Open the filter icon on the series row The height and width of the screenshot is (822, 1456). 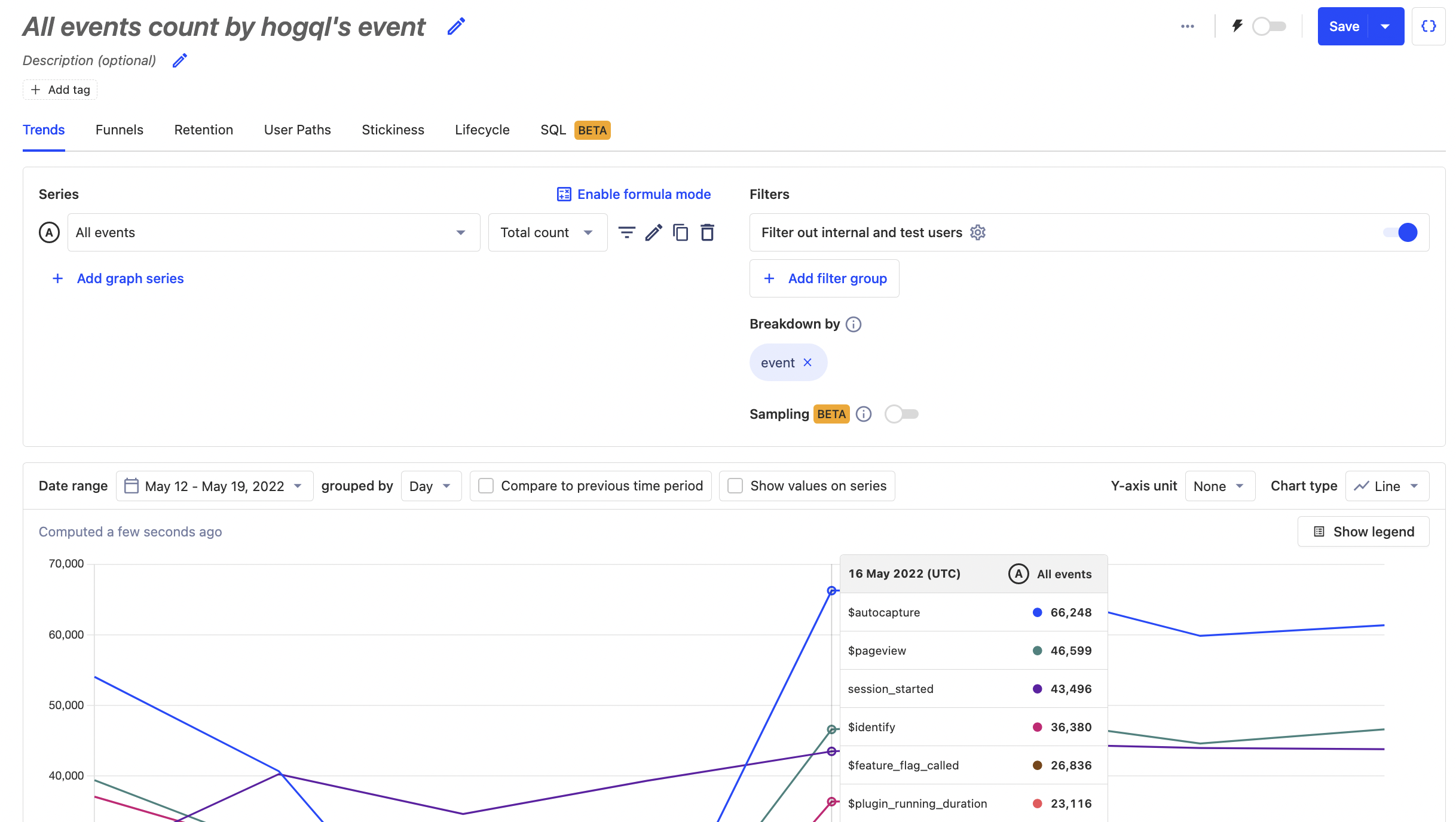click(626, 232)
